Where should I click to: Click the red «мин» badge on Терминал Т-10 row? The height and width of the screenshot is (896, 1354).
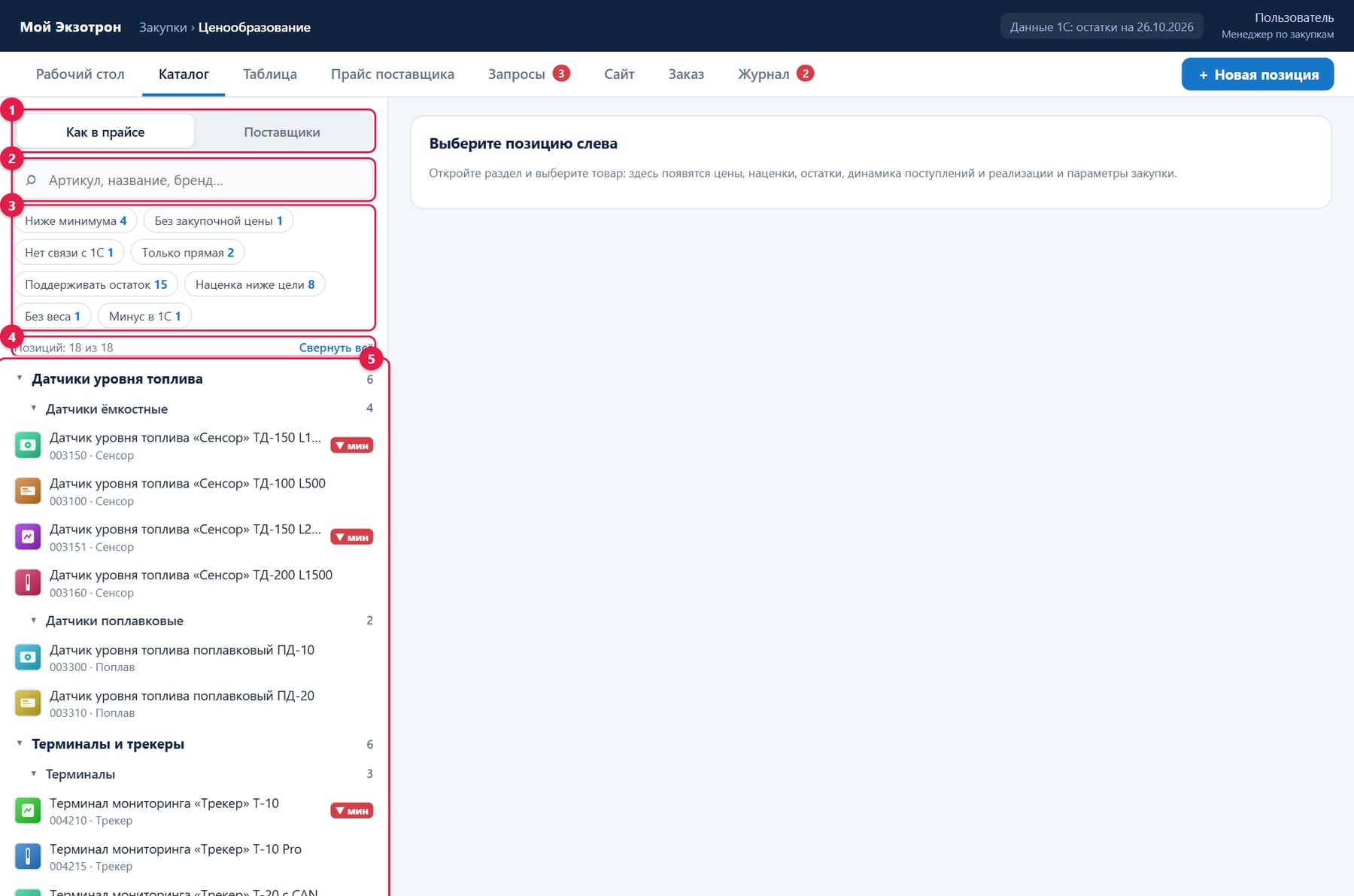352,811
